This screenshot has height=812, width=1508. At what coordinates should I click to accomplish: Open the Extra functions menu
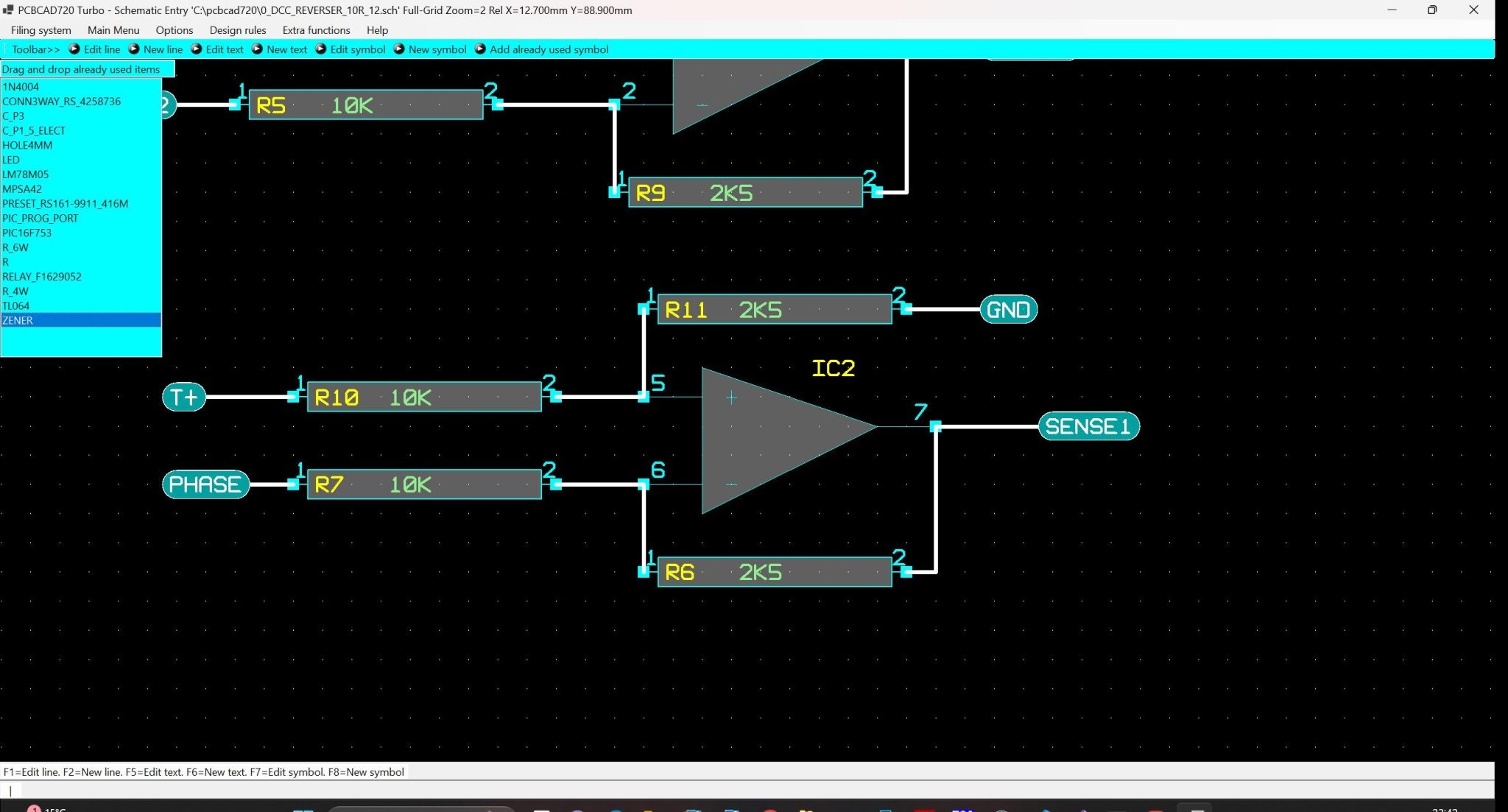tap(316, 30)
